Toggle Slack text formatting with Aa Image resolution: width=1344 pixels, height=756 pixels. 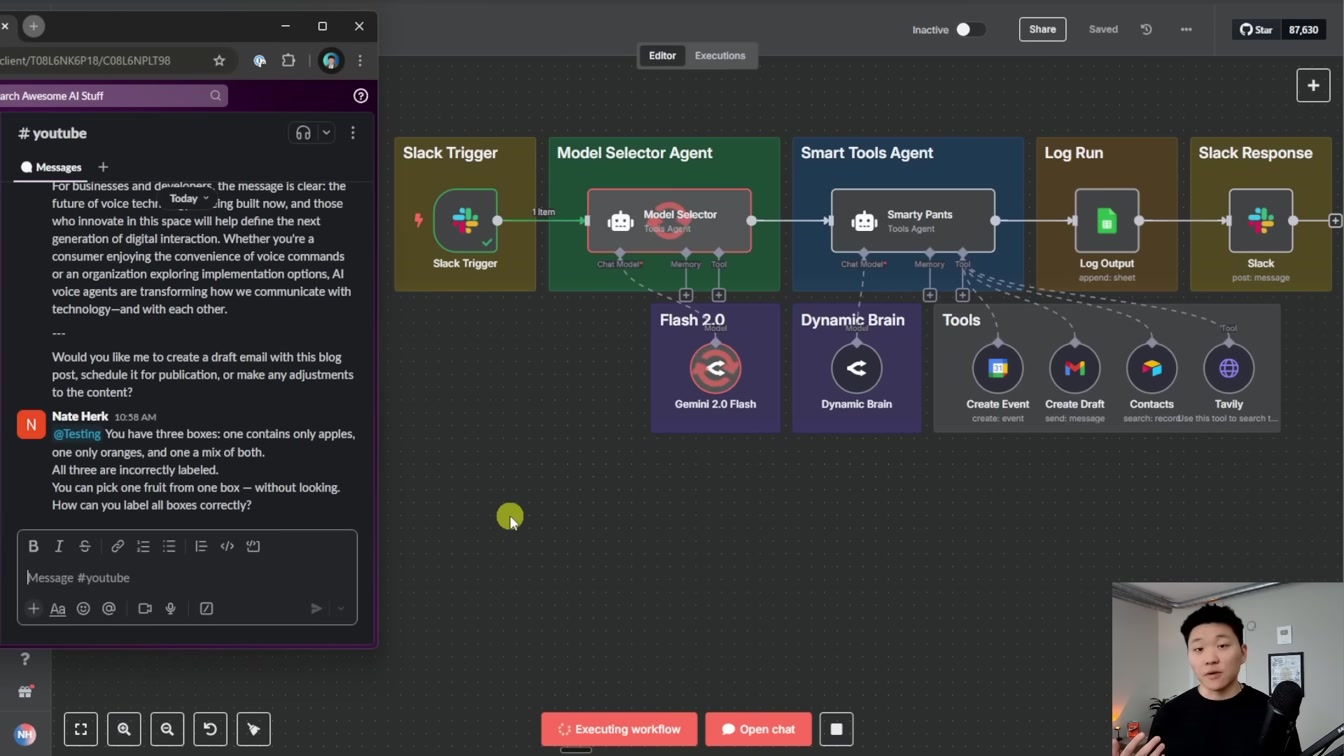pyautogui.click(x=58, y=608)
